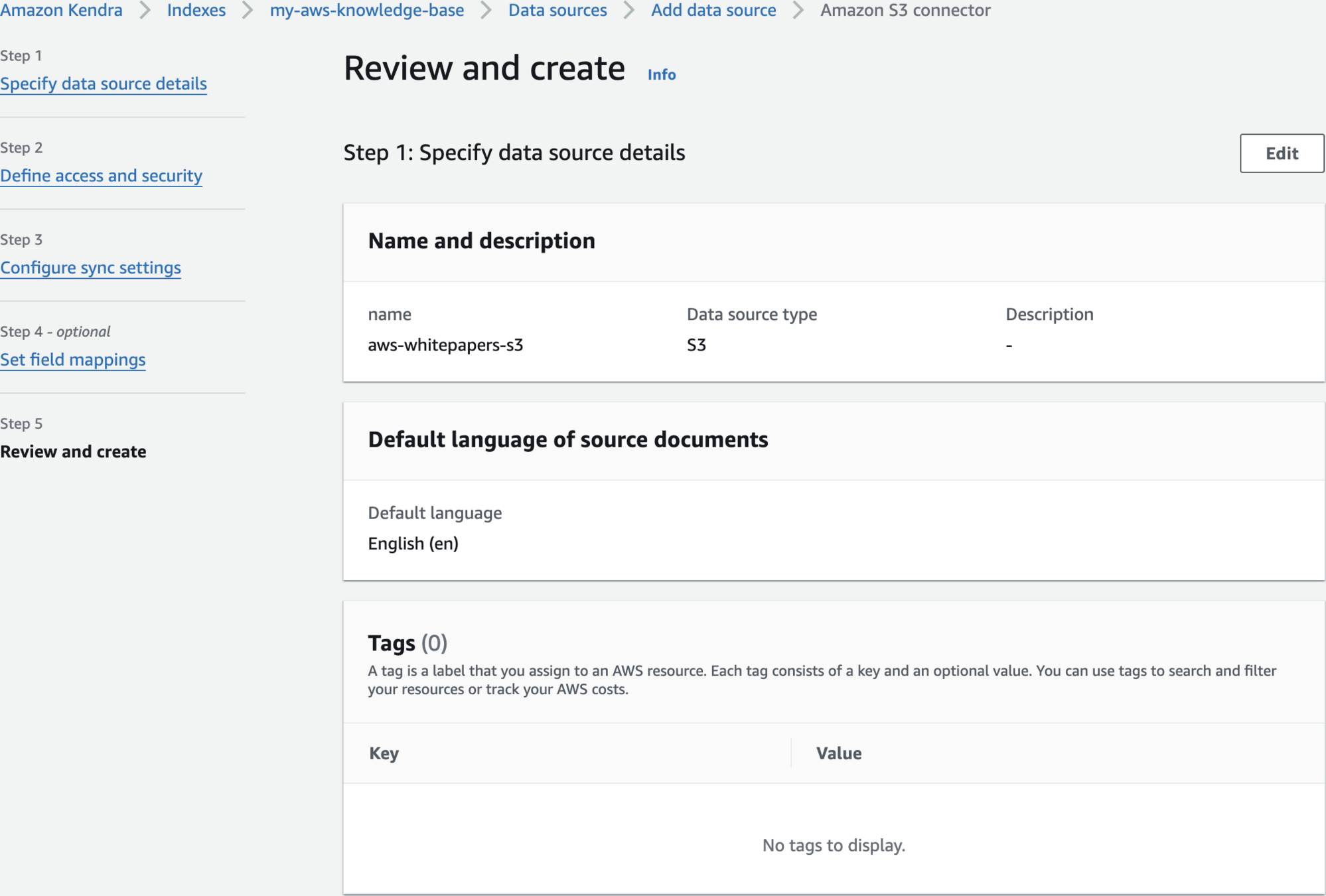Click the Value column header
The image size is (1326, 896).
click(x=838, y=753)
